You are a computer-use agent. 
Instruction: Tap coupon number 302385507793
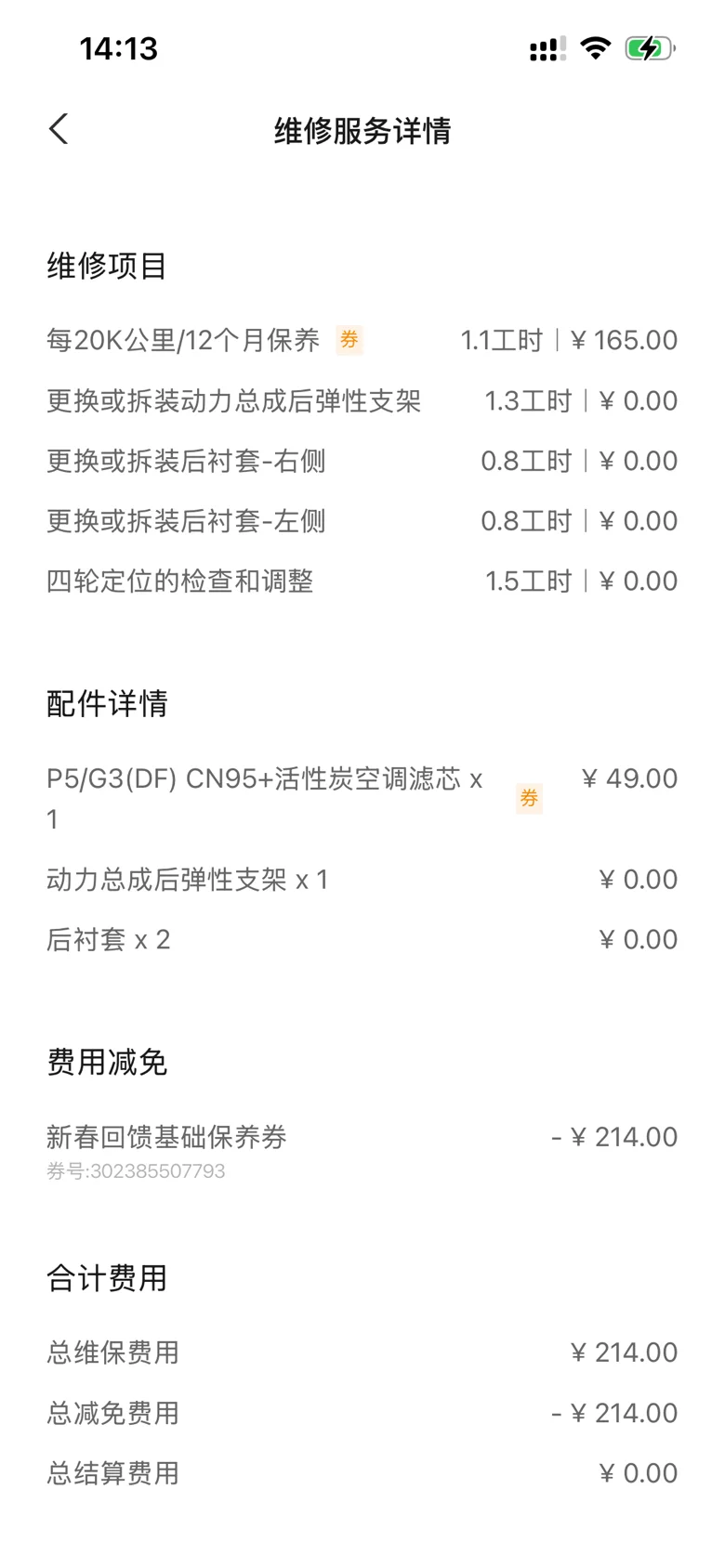coord(136,1171)
